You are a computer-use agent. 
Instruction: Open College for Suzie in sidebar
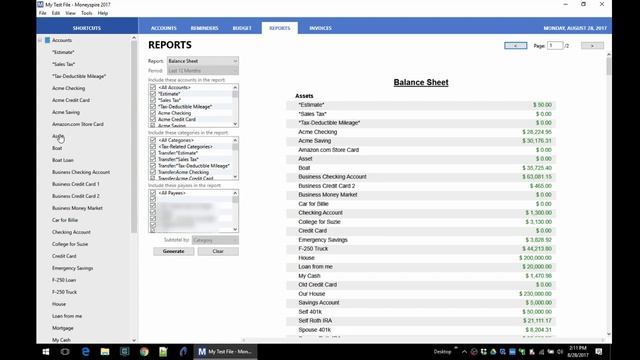pos(70,244)
